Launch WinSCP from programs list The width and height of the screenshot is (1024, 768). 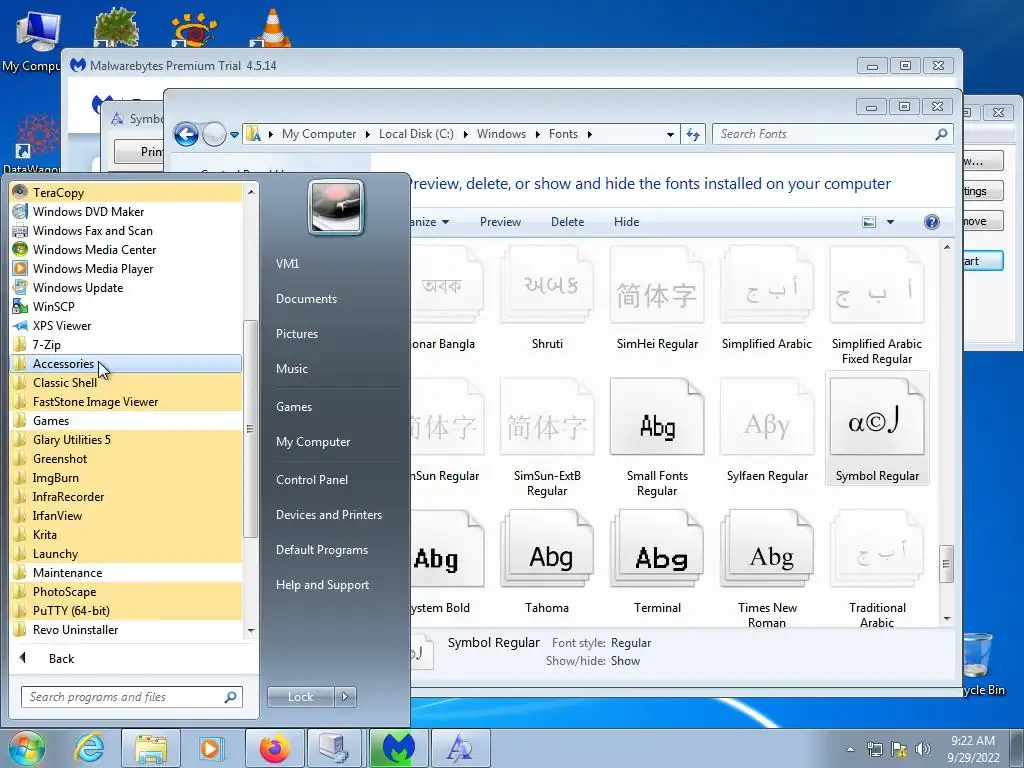126,306
